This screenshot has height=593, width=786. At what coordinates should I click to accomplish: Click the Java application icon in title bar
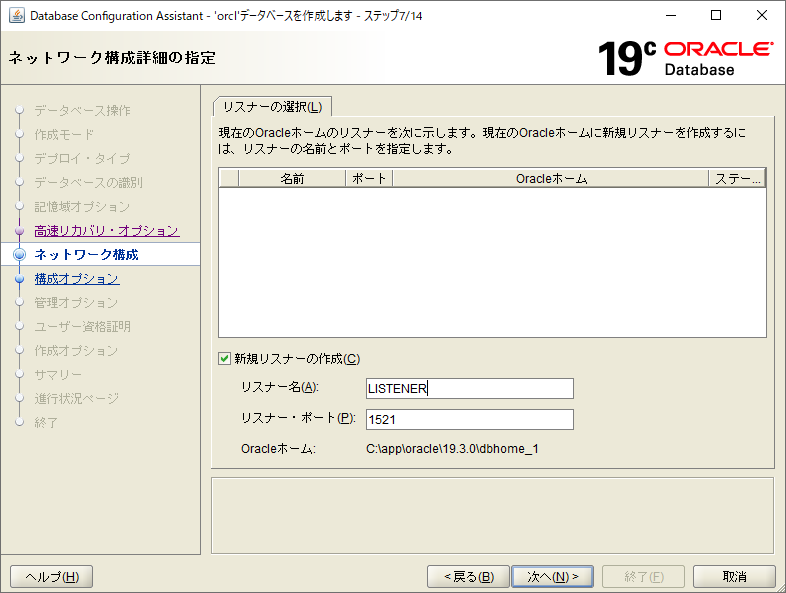point(17,16)
